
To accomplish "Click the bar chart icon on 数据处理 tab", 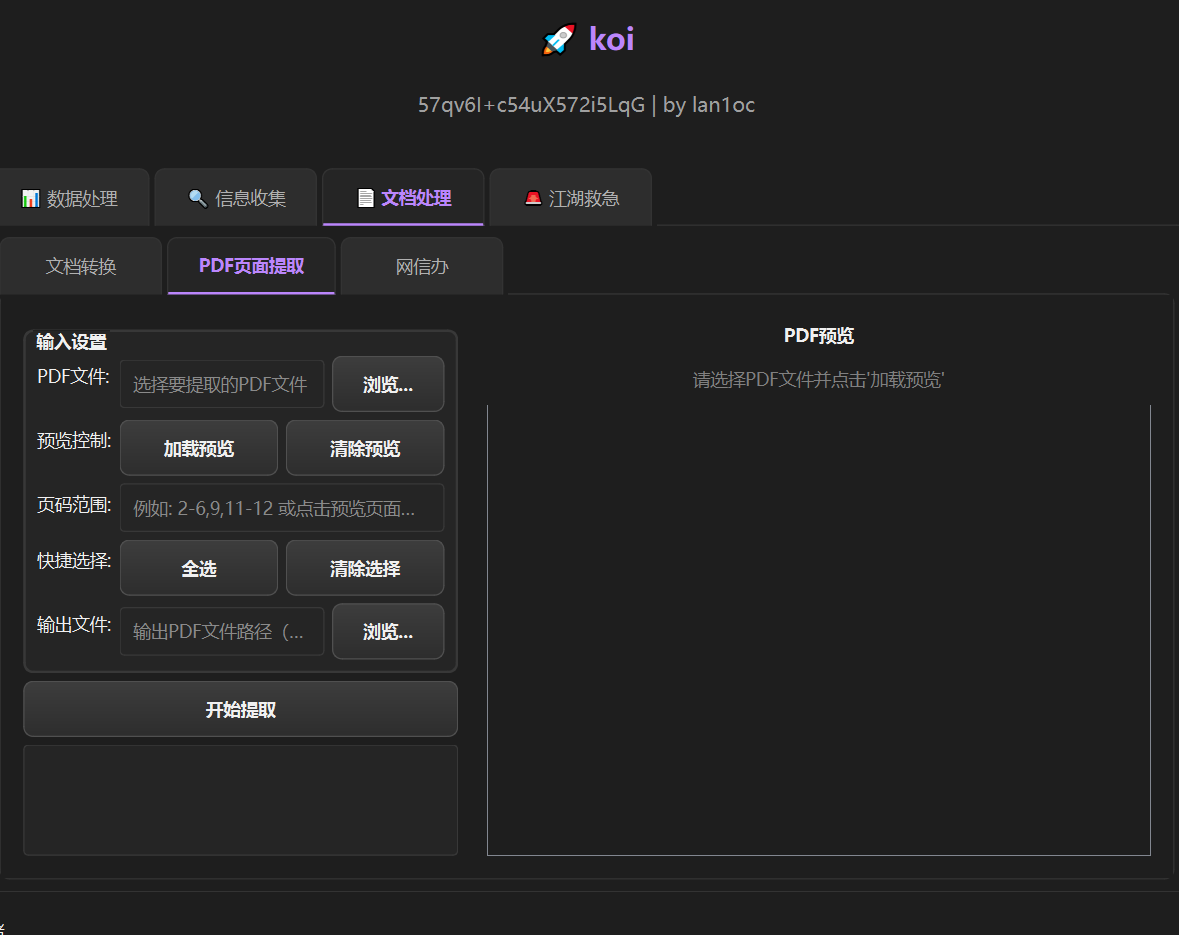I will coord(31,199).
